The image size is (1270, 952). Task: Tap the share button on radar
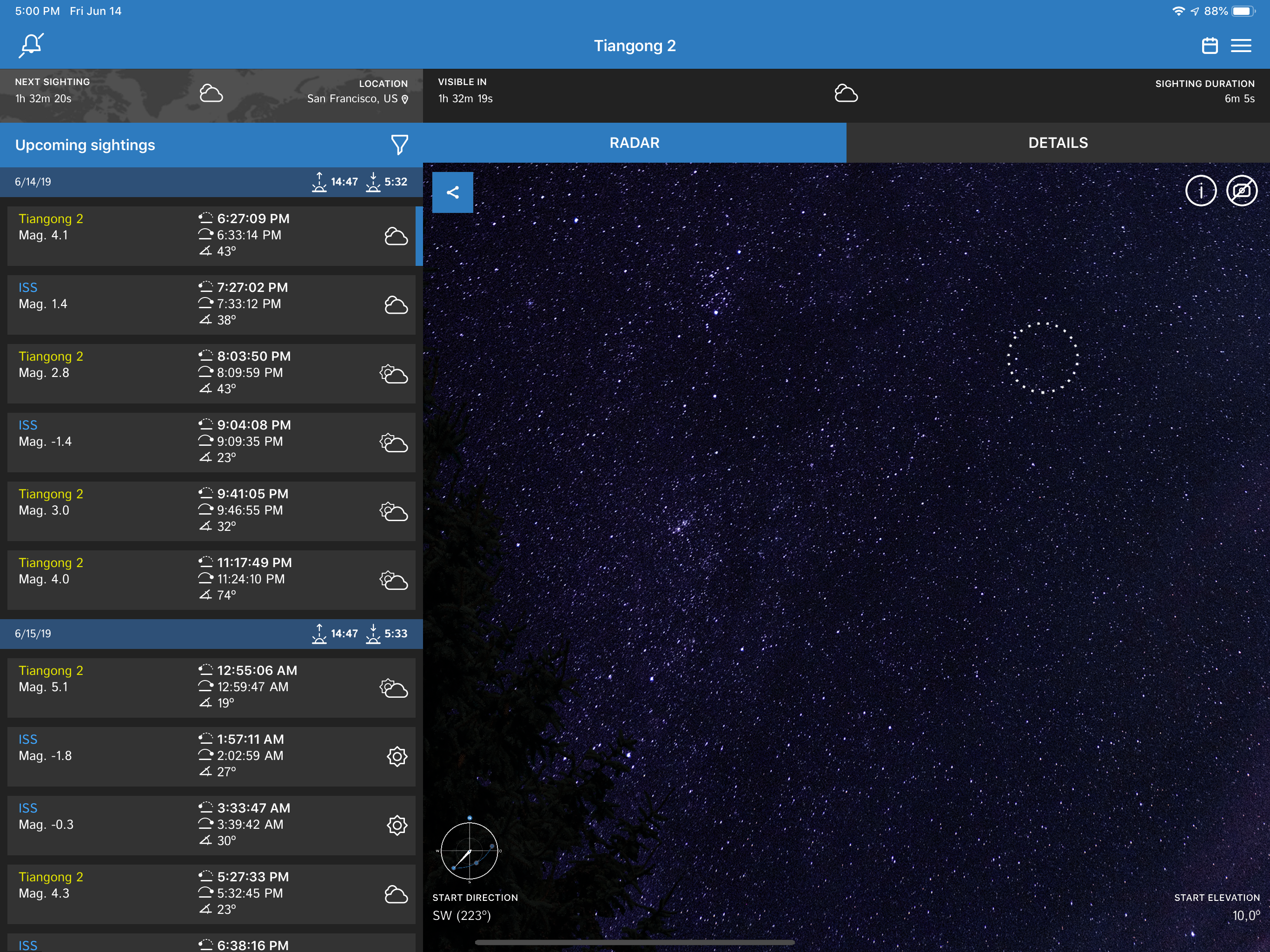tap(452, 192)
